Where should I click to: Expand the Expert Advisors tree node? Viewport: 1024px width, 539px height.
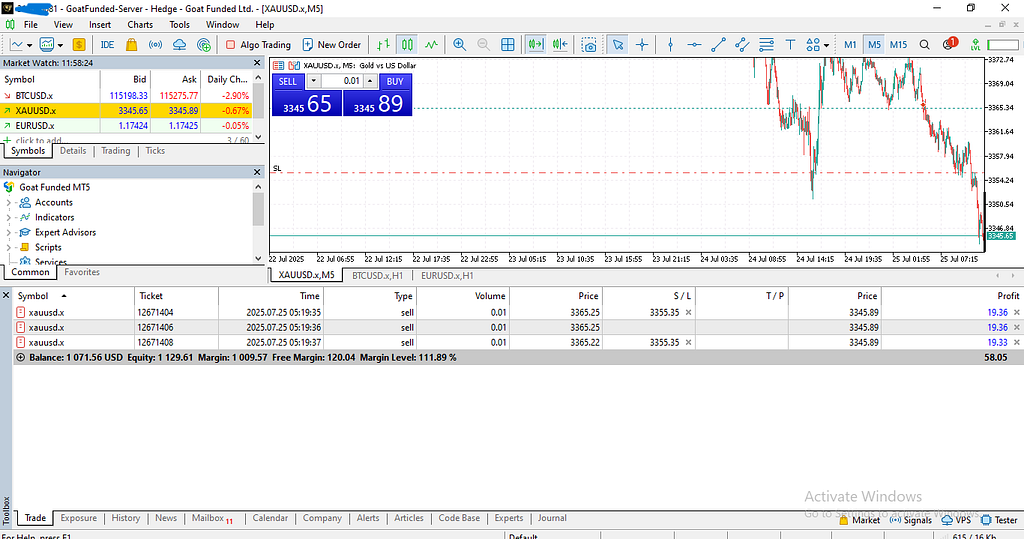tap(8, 233)
